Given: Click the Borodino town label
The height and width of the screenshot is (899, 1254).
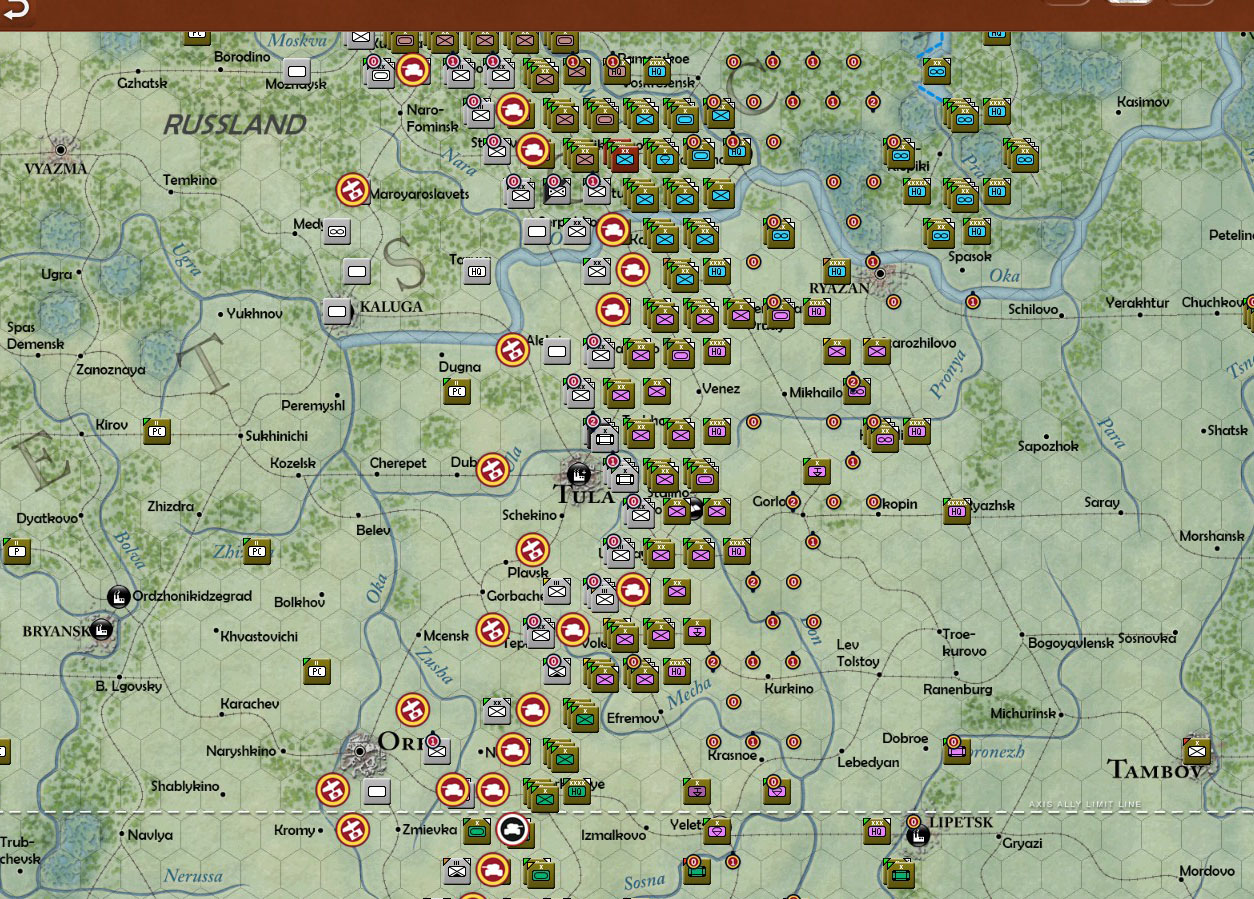Looking at the screenshot, I should [x=242, y=57].
